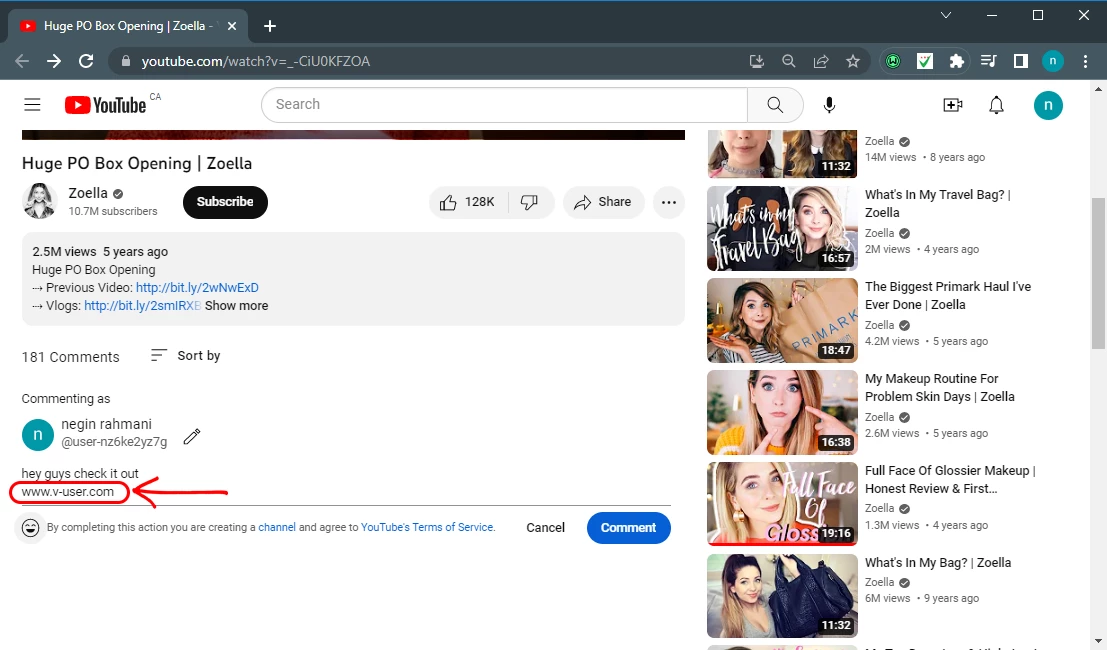The width and height of the screenshot is (1107, 650).
Task: Open emoji picker in comment box
Action: (x=30, y=528)
